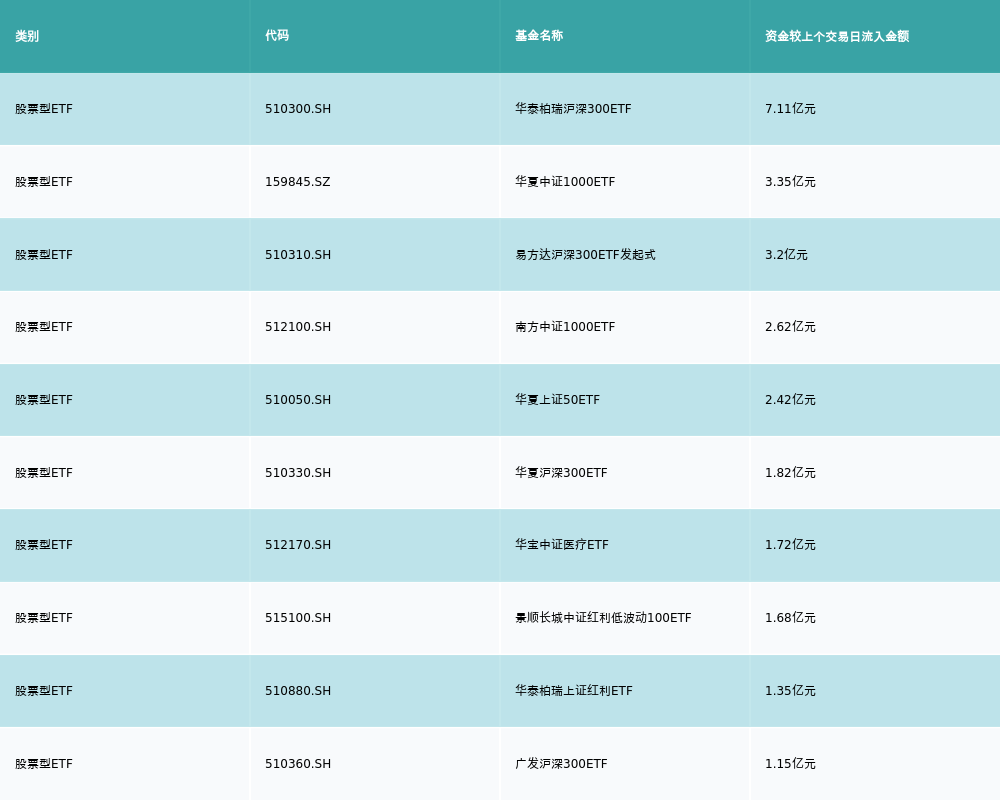Image resolution: width=1000 pixels, height=800 pixels.
Task: Click the 华泰柏瑞沪深300ETF fund name
Action: pyautogui.click(x=573, y=109)
